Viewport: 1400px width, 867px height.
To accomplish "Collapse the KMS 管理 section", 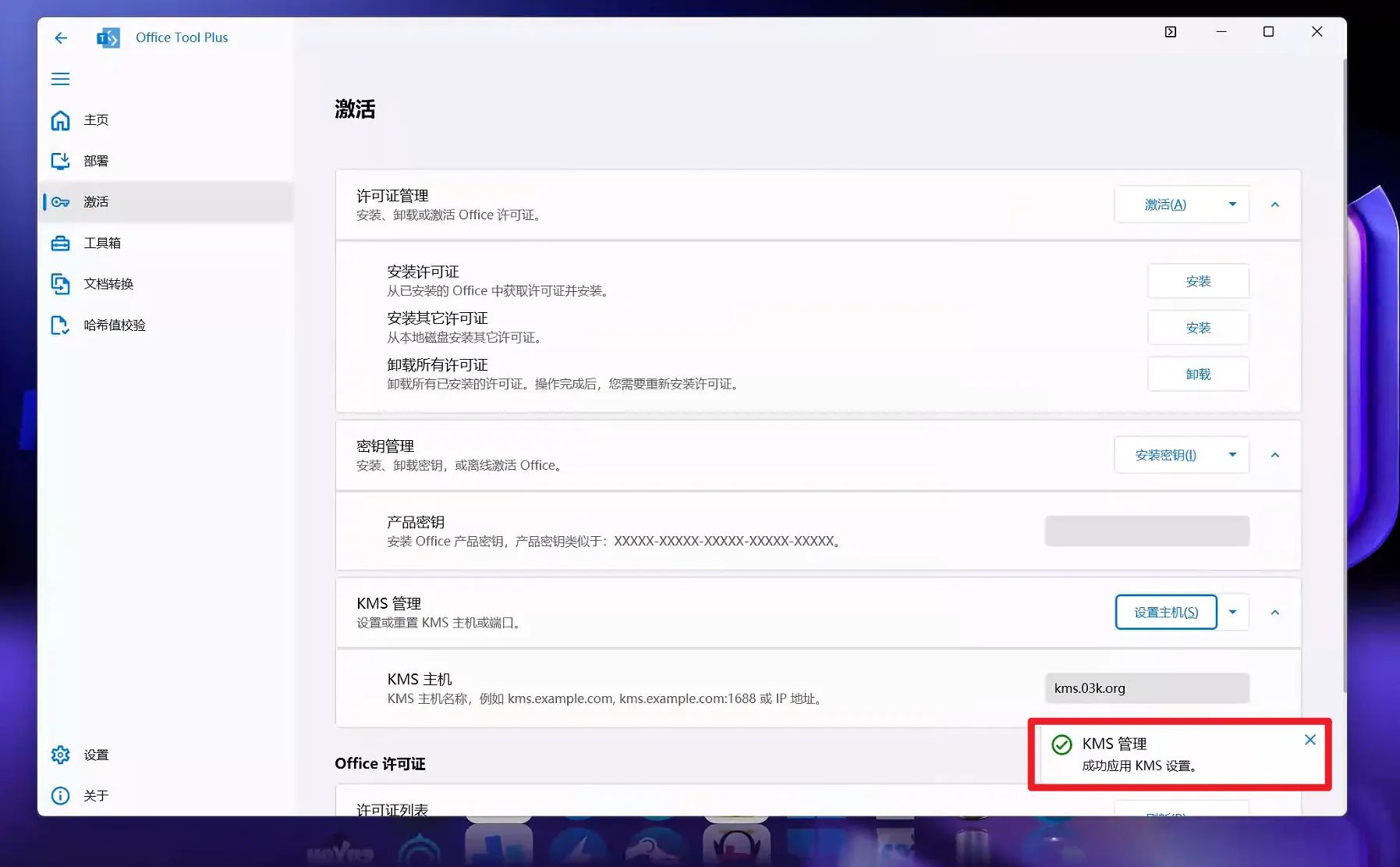I will [1275, 613].
